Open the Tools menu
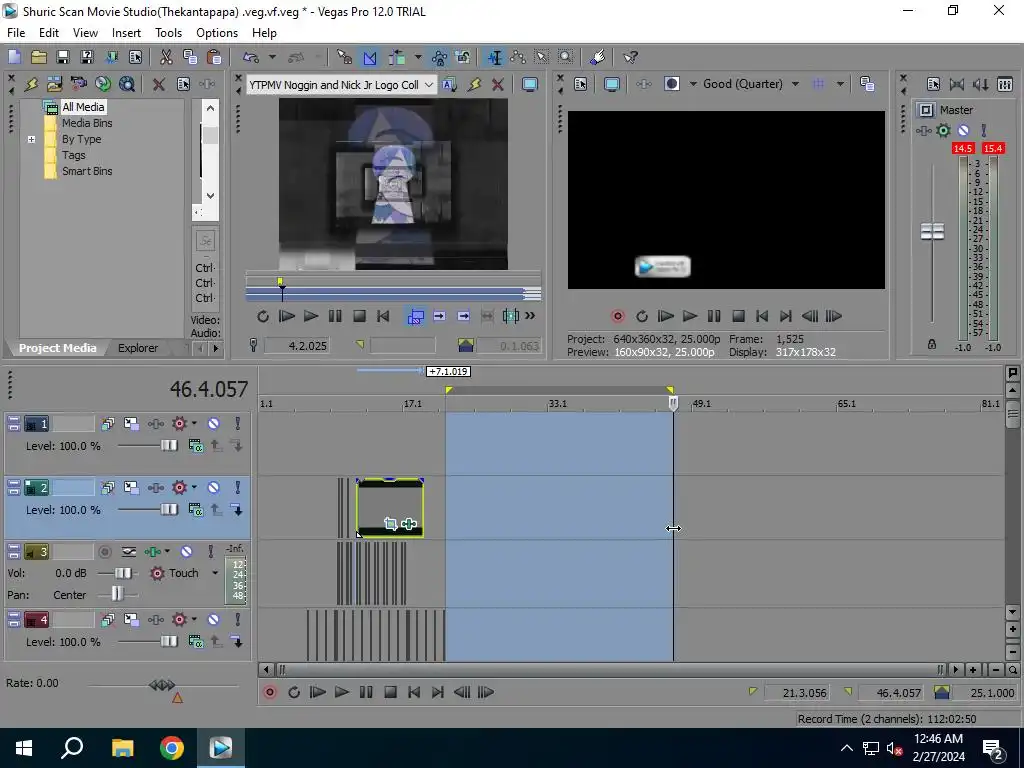This screenshot has height=768, width=1024. (x=168, y=33)
